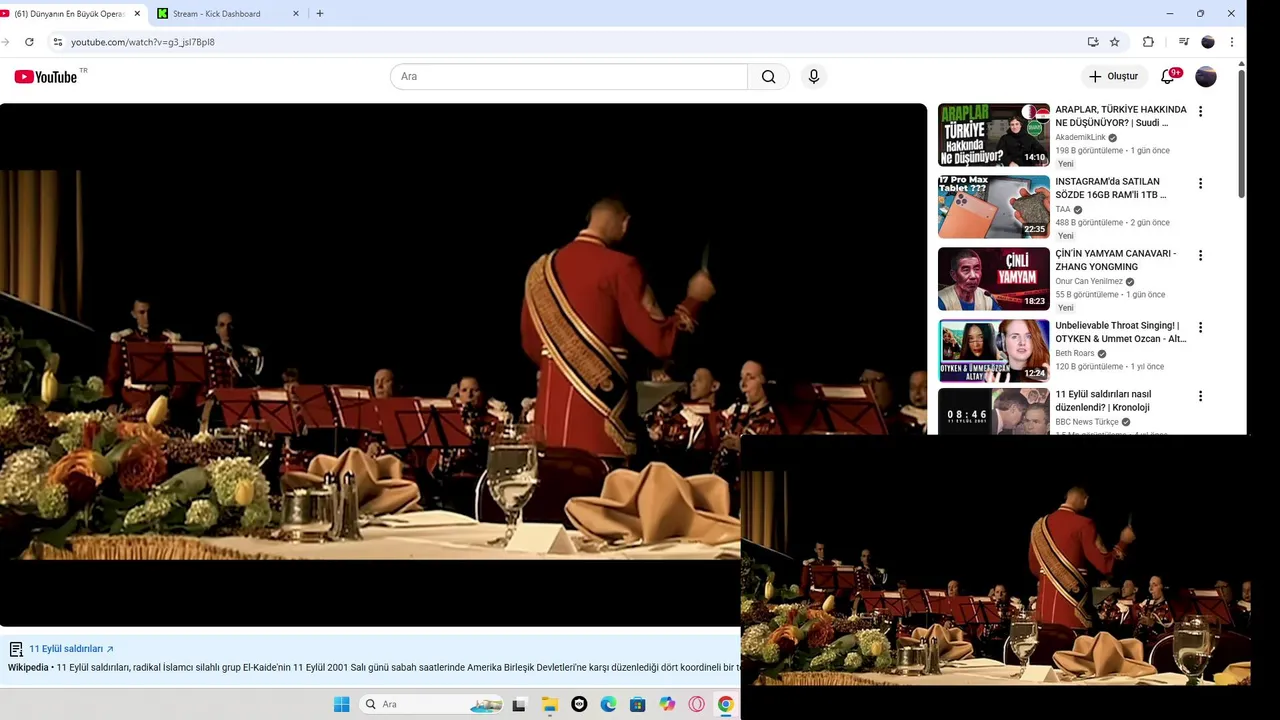
Task: Bookmark this page with the star icon
Action: [x=1115, y=42]
